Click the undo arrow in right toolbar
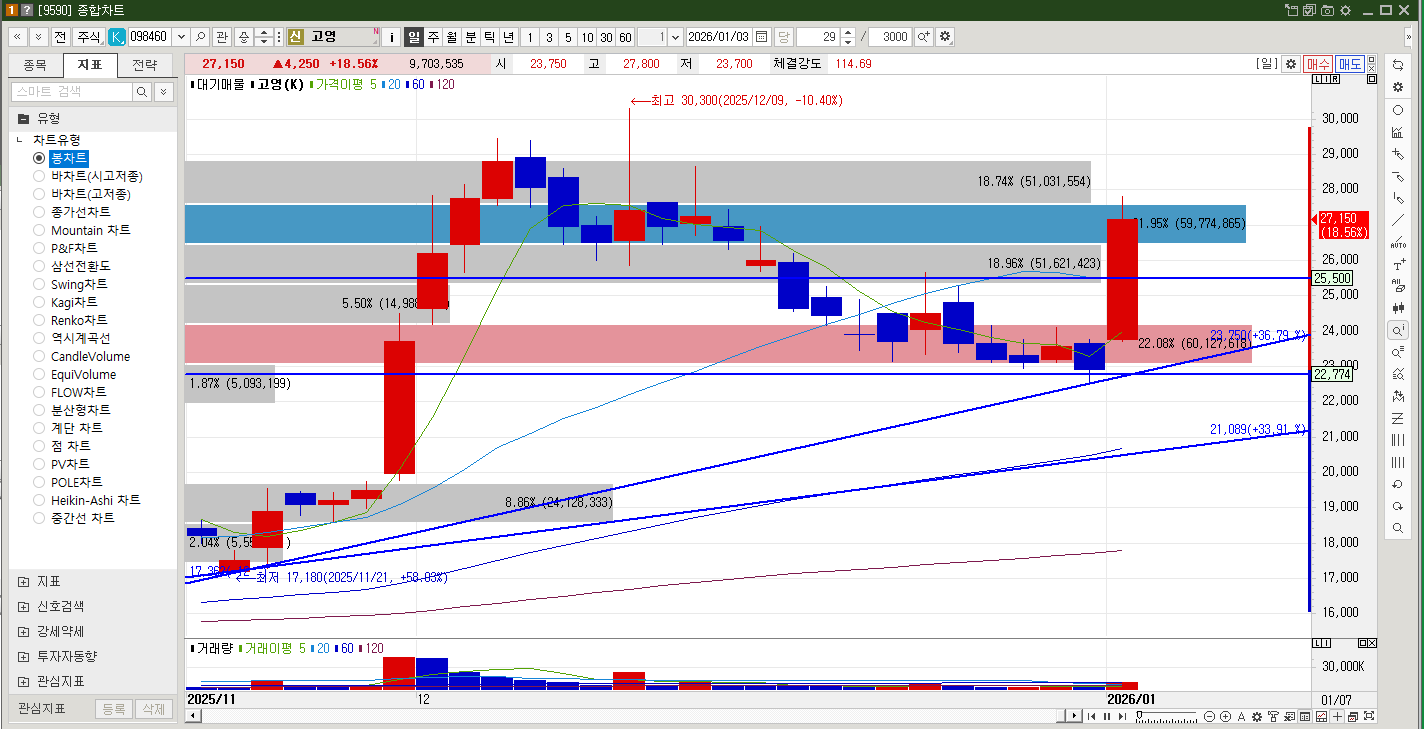This screenshot has height=729, width=1424. point(1398,484)
